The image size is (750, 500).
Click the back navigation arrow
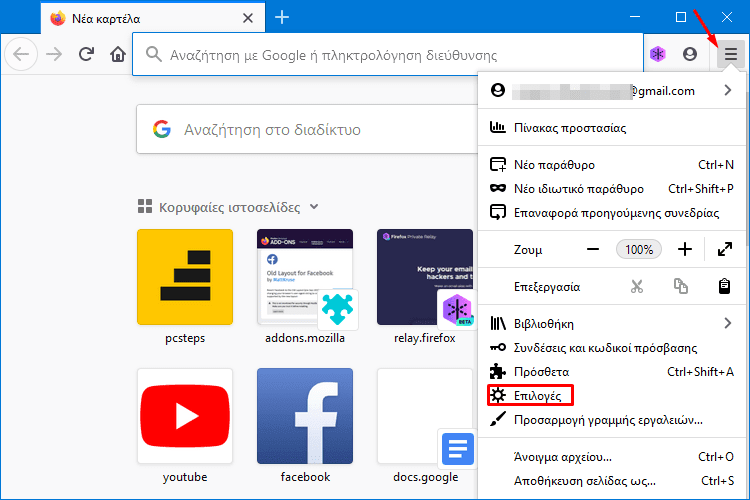(21, 54)
